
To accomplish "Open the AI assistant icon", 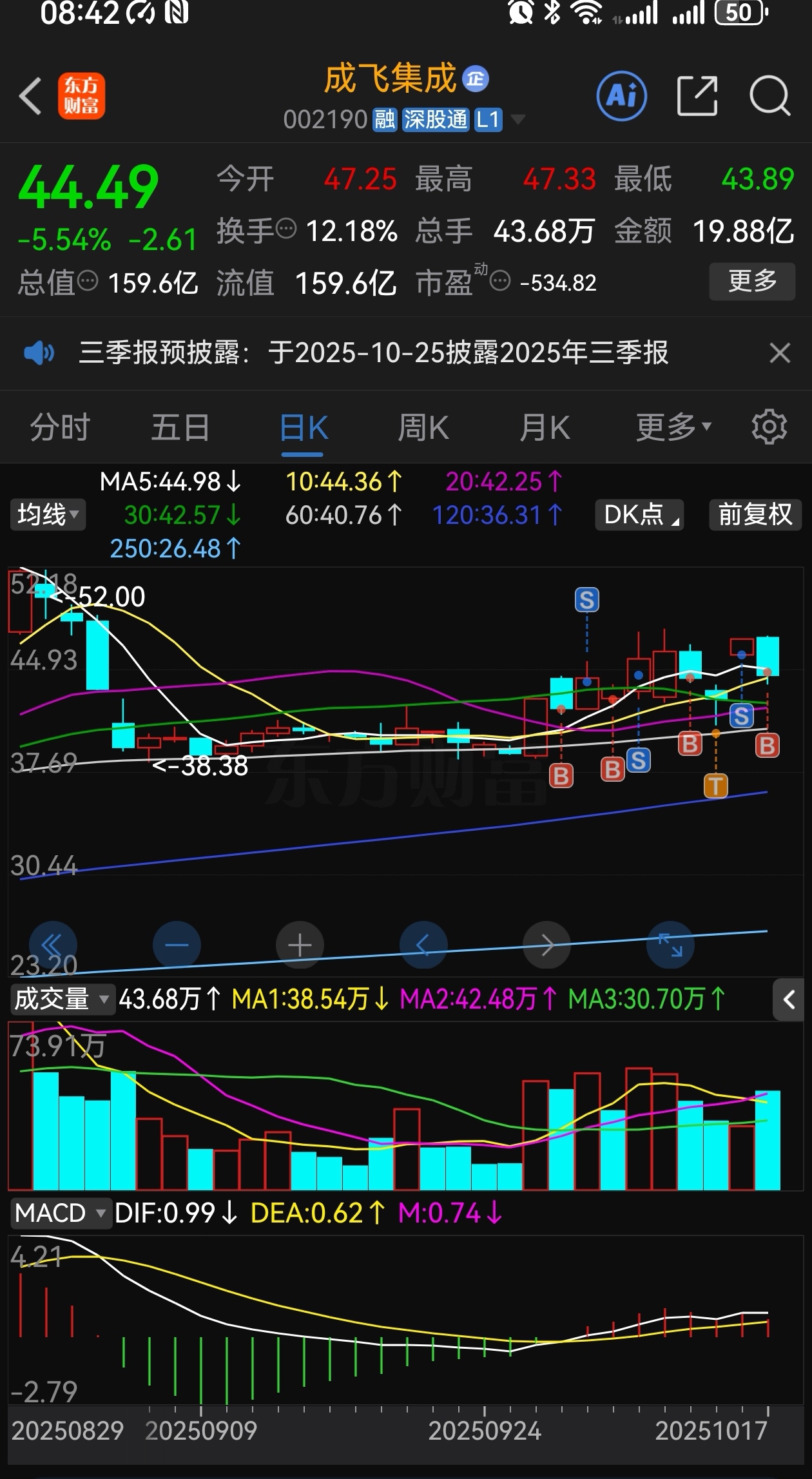I will [622, 96].
